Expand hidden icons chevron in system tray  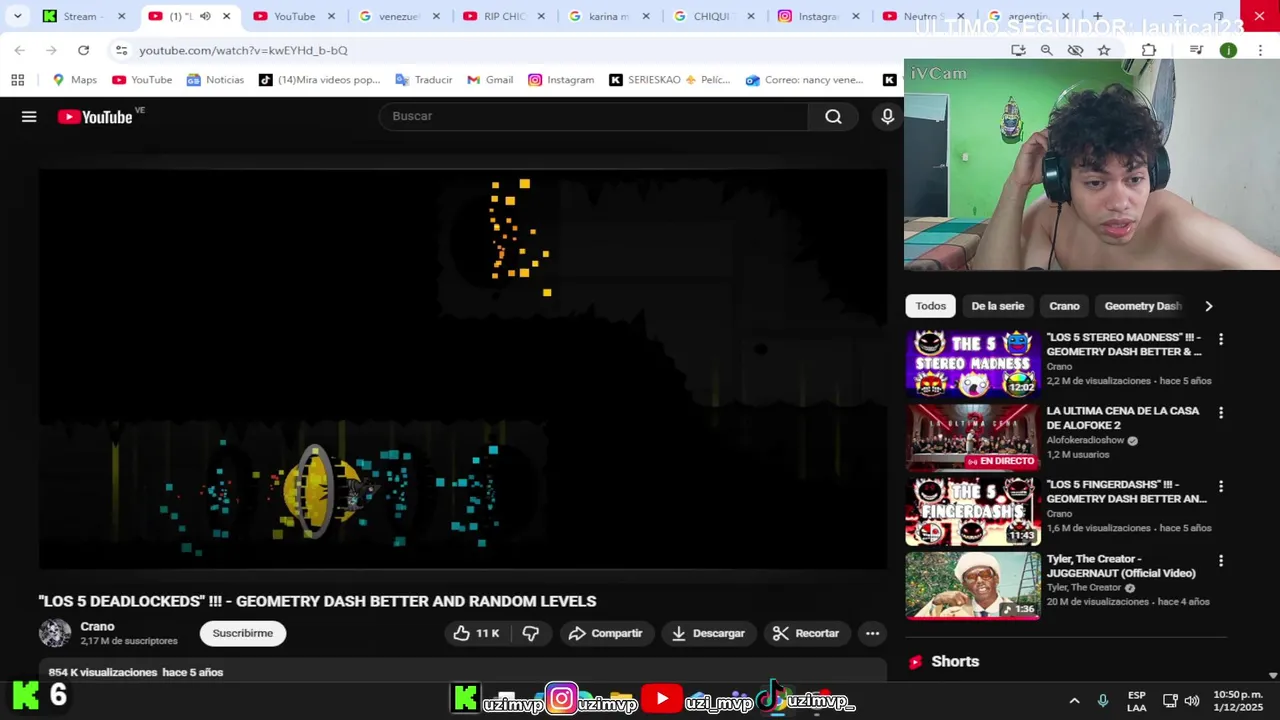tap(1074, 701)
